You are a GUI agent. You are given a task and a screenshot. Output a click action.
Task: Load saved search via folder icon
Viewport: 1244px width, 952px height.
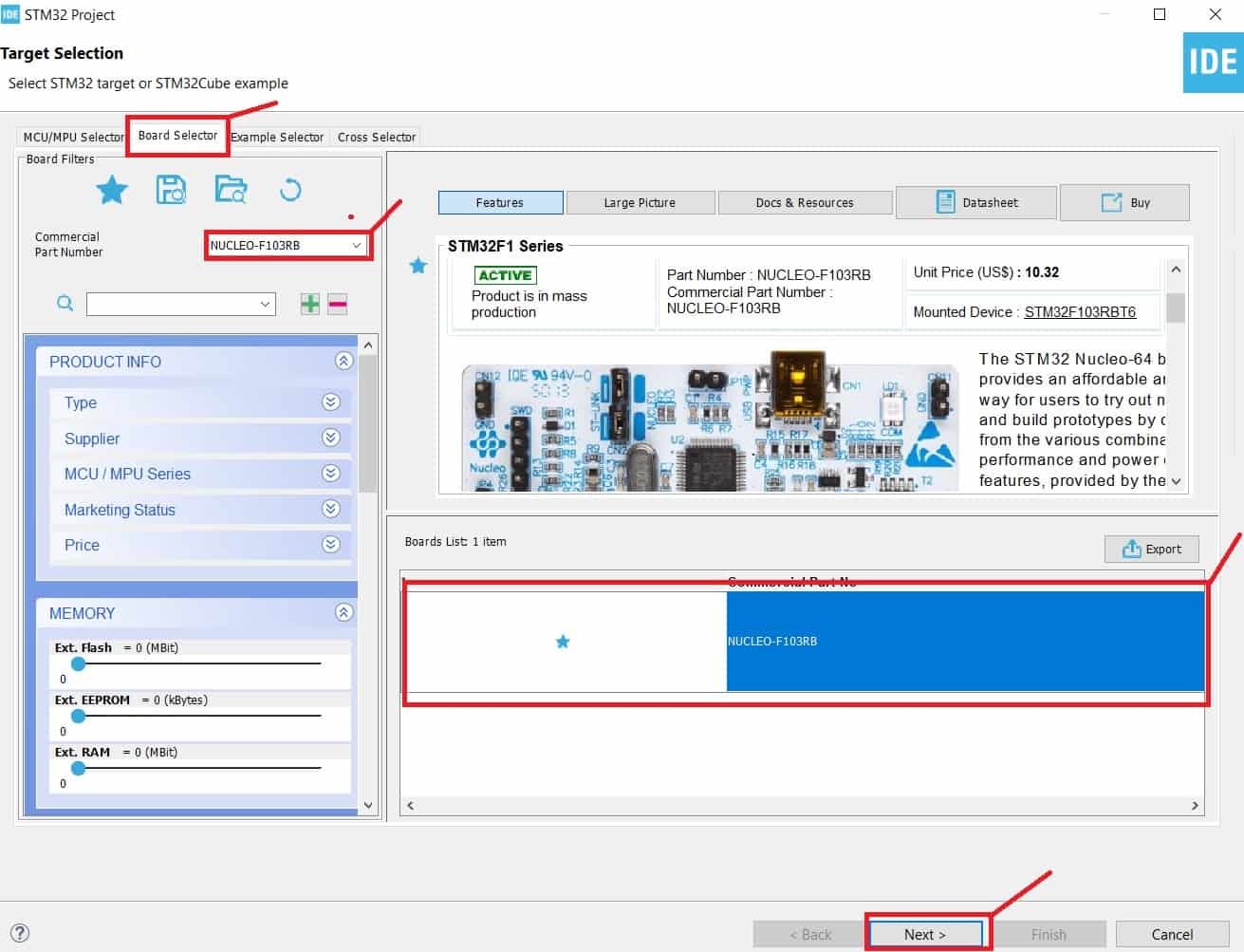[231, 190]
